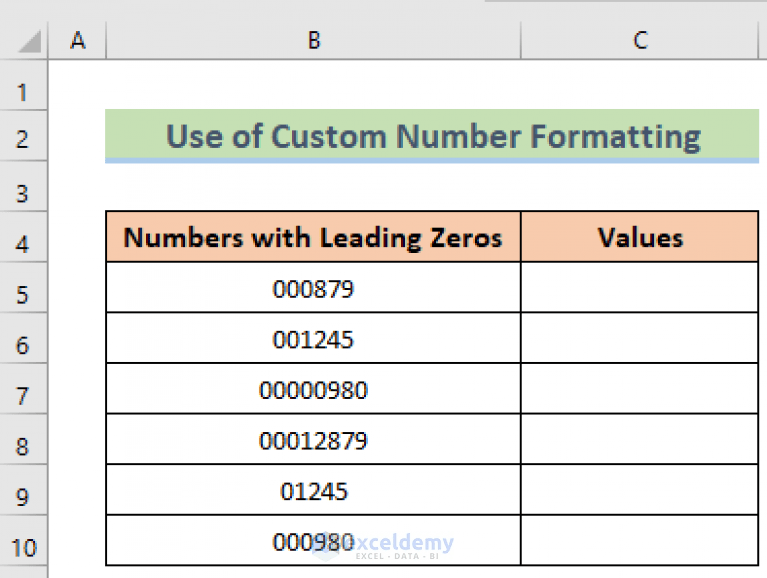Select row 9 header
Viewport: 767px width, 578px height.
[x=23, y=490]
